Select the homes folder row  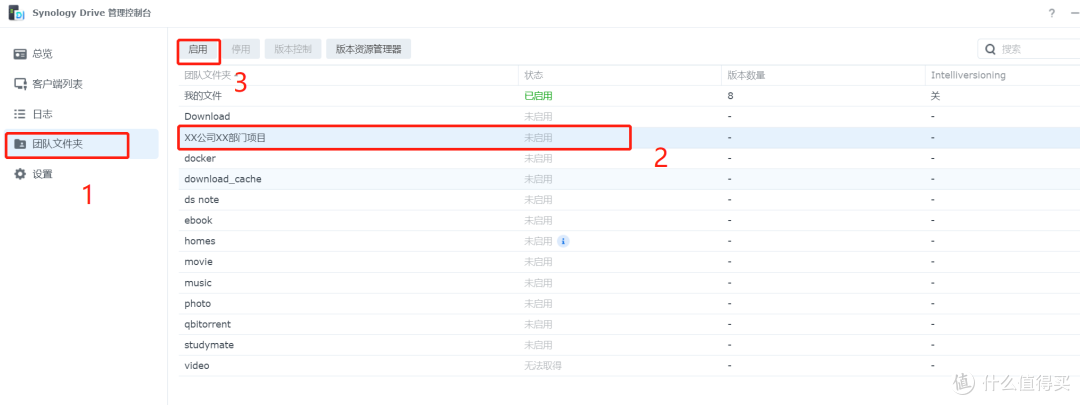[x=630, y=241]
